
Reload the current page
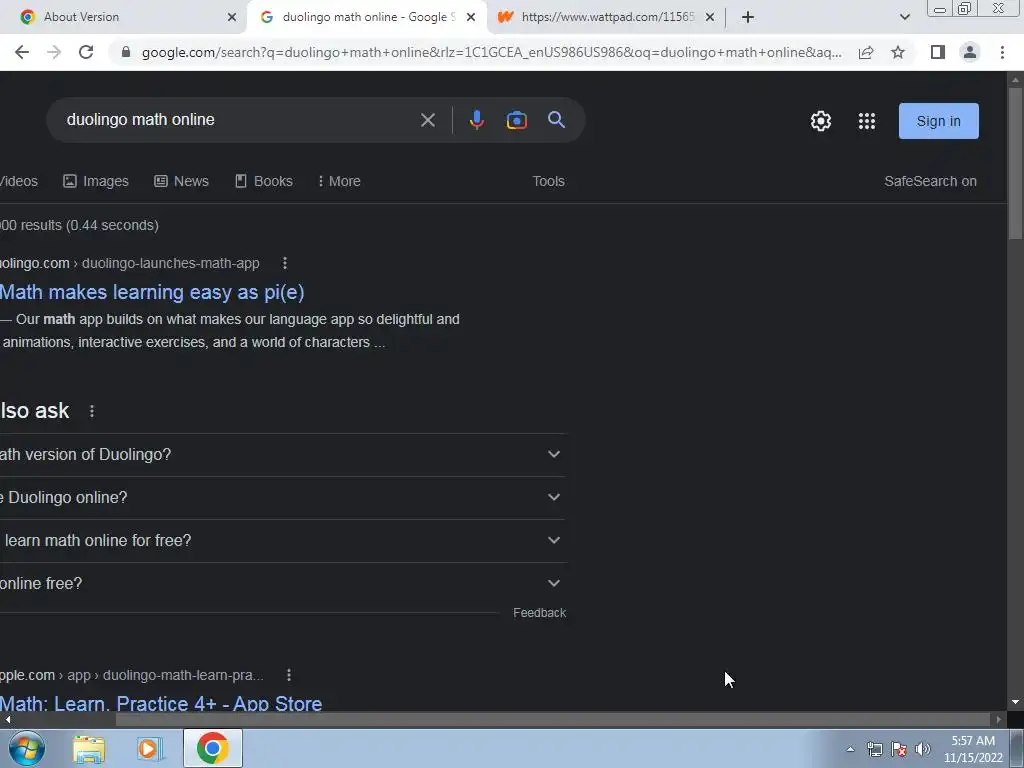[x=86, y=52]
